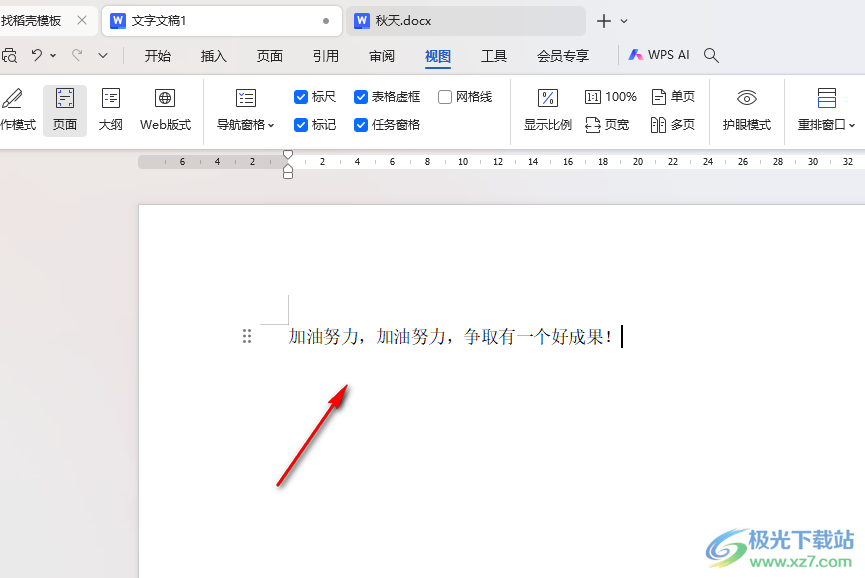865x578 pixels.
Task: Enable 护眼模式 eye protection
Action: pyautogui.click(x=746, y=110)
